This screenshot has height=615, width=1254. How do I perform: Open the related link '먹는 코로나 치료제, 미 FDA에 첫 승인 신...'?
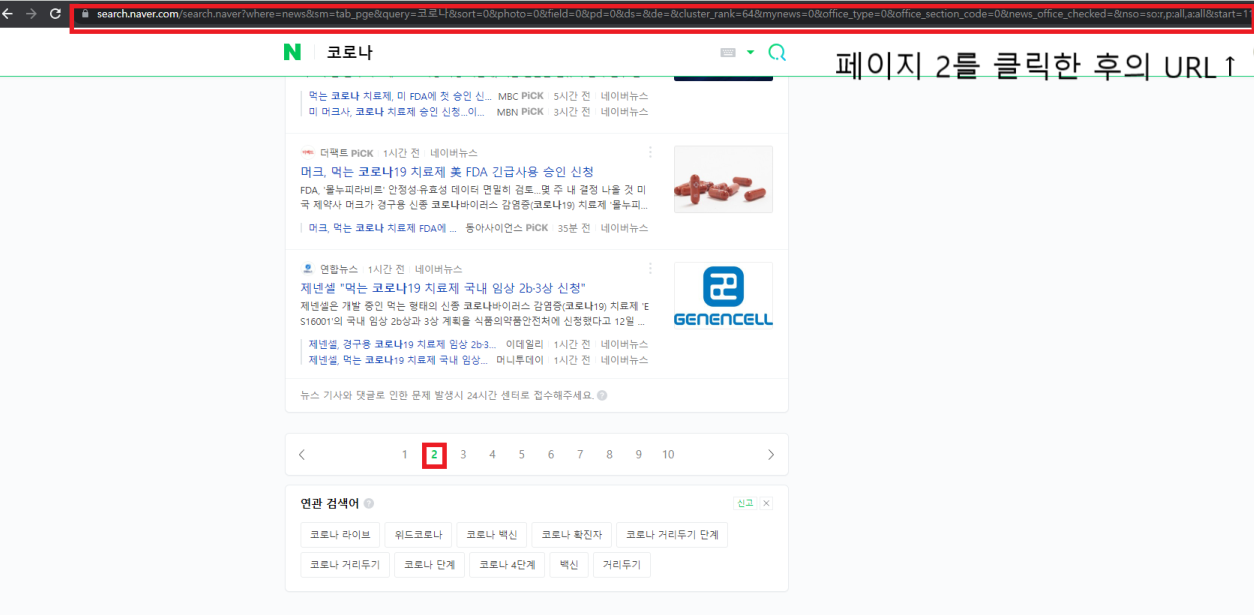click(400, 96)
